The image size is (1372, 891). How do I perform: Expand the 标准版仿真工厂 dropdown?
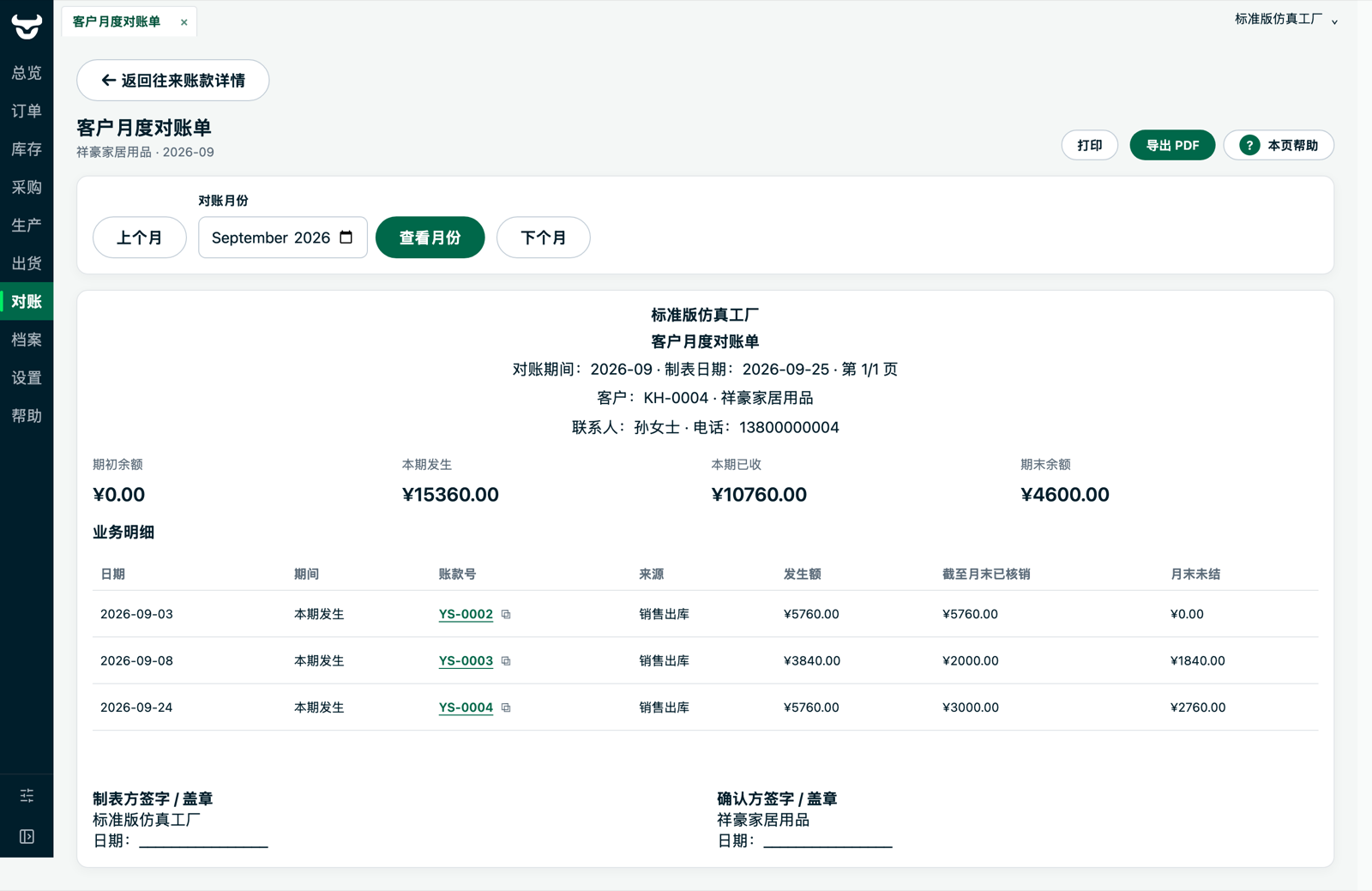click(1286, 20)
